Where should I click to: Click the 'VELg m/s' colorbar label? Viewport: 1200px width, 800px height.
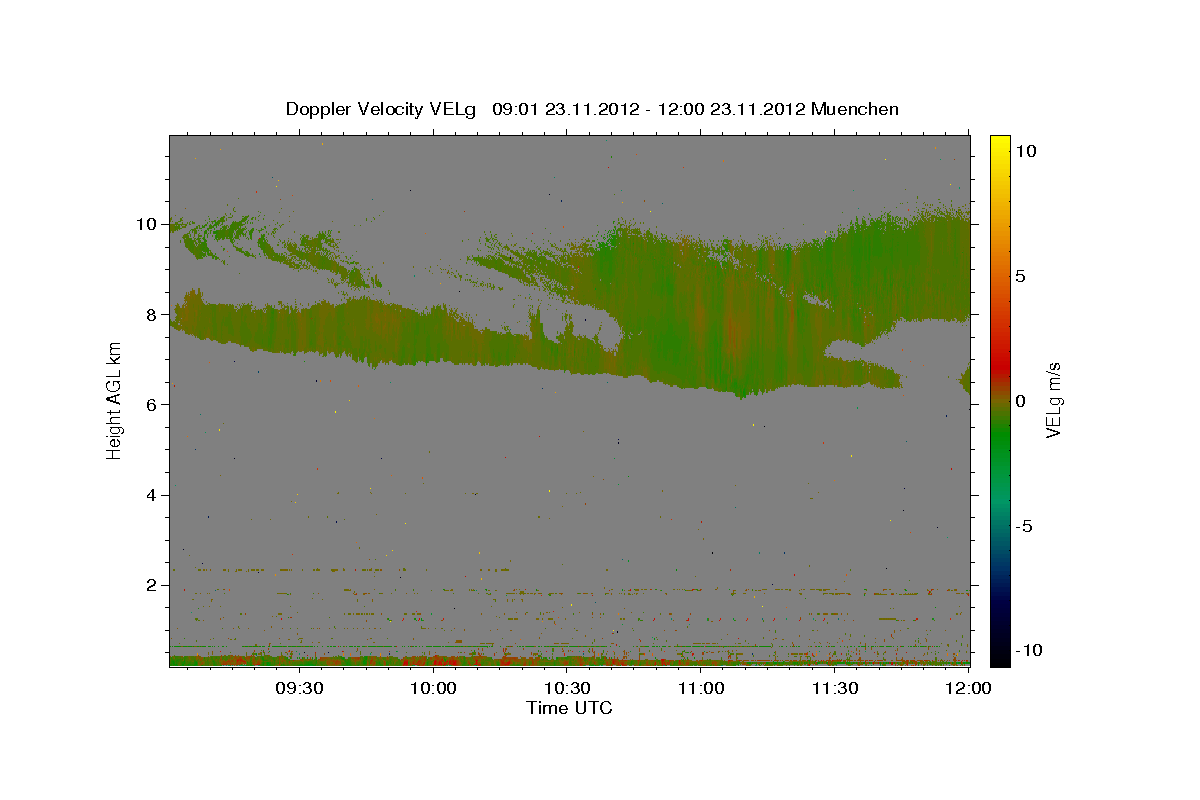click(x=1054, y=400)
